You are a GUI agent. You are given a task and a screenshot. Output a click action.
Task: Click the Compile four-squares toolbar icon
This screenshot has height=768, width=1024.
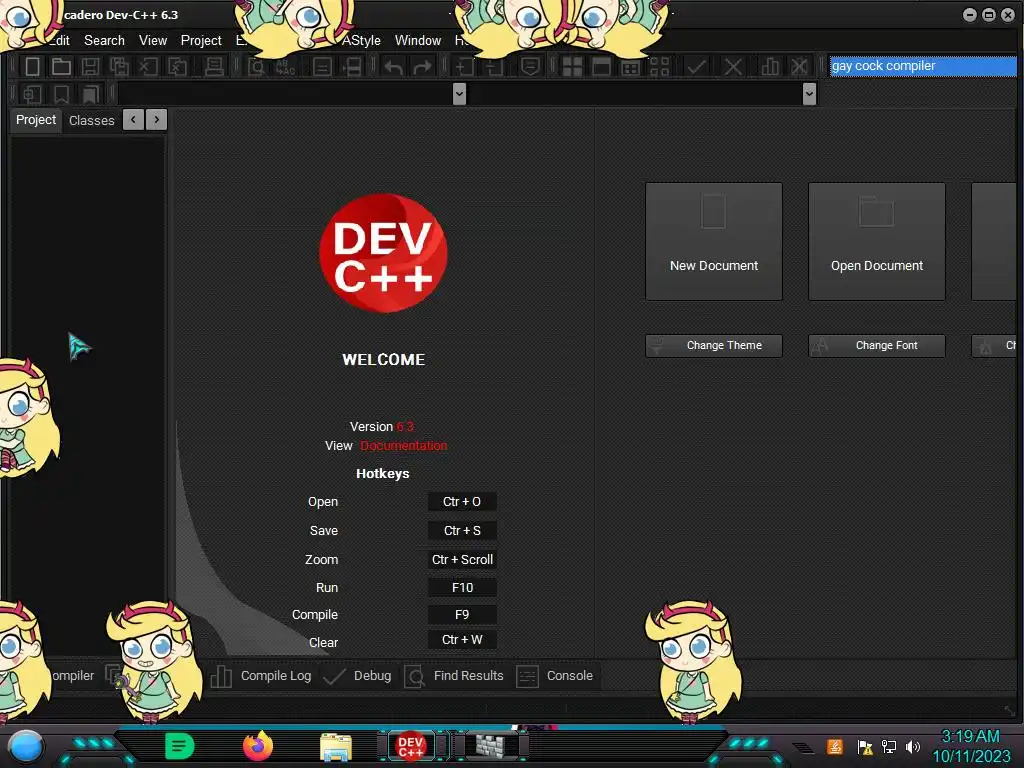coord(573,66)
